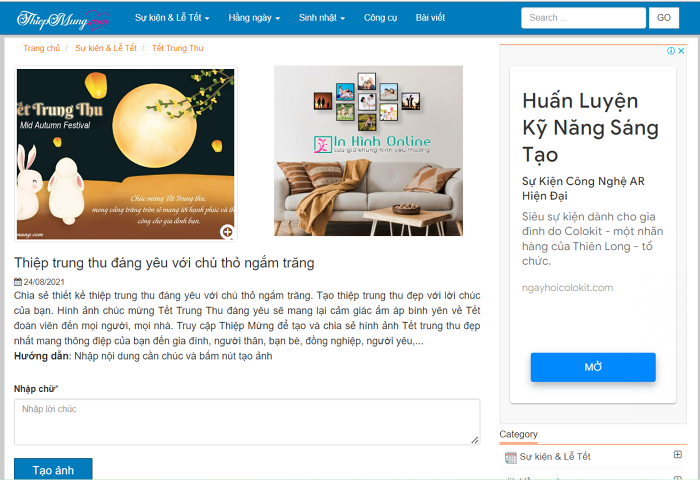Image resolution: width=700 pixels, height=480 pixels.
Task: Click the Sự Kiện Công Nghệ AR Hiện Đại ad text
Action: pos(583,188)
